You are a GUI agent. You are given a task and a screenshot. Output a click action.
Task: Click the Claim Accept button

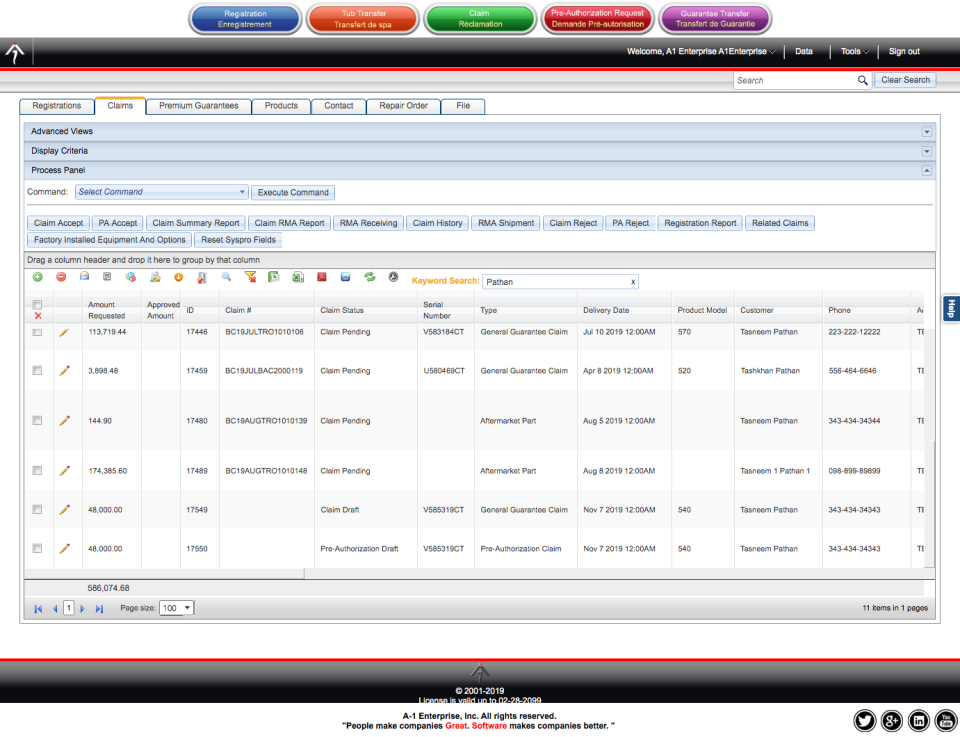click(x=59, y=223)
